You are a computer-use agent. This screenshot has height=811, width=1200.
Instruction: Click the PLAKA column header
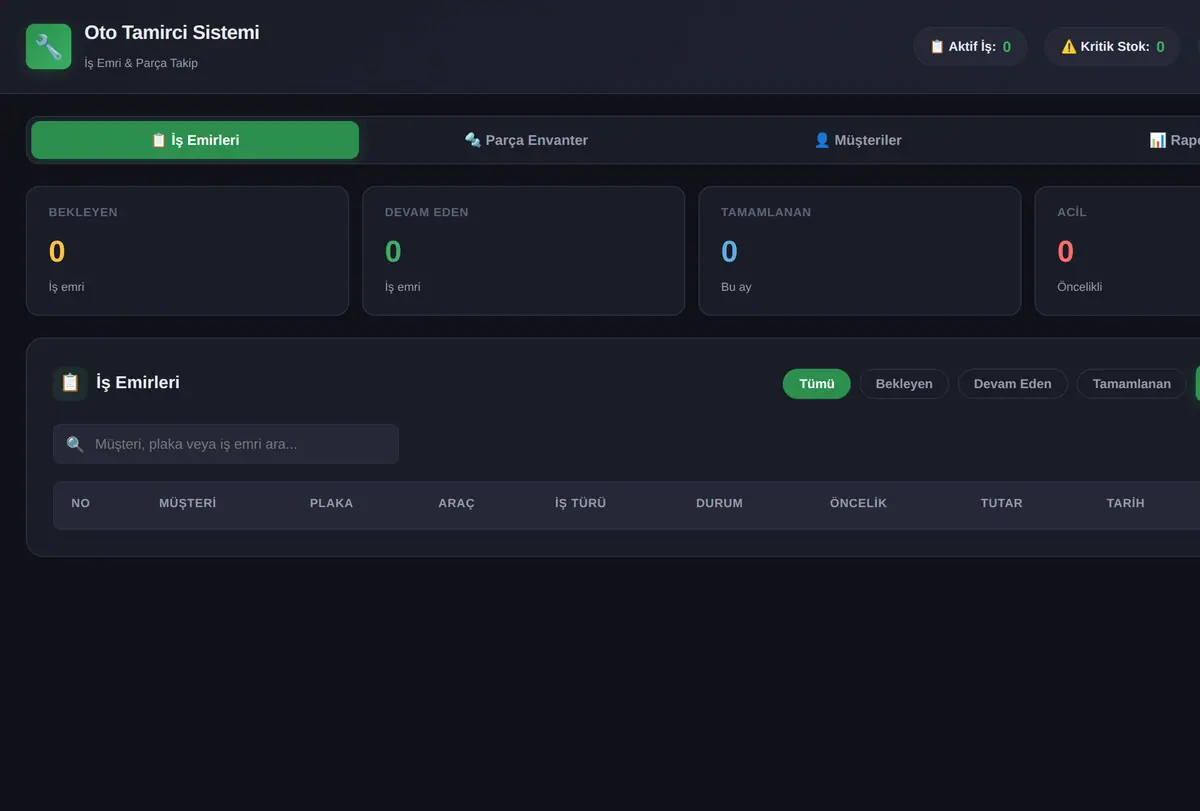click(x=331, y=503)
